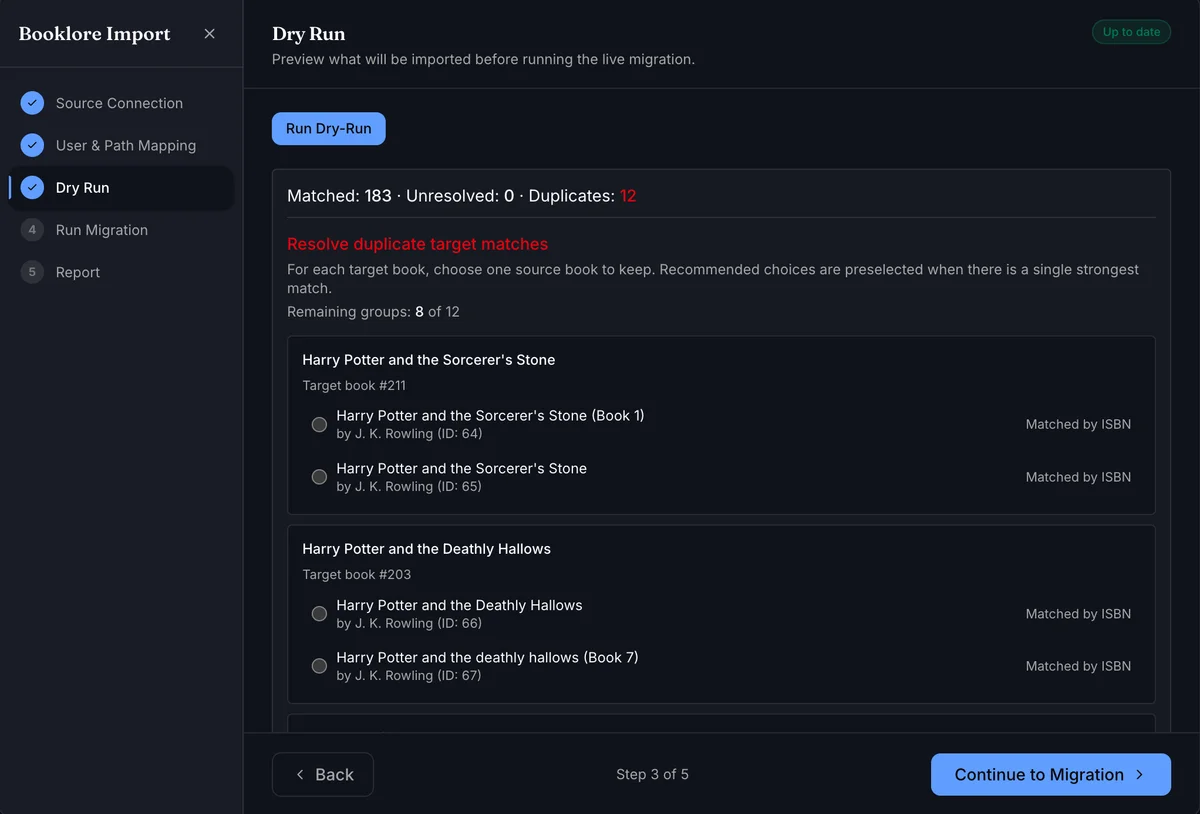1200x814 pixels.
Task: Click the 'Matched: 183' summary text
Action: pos(339,196)
